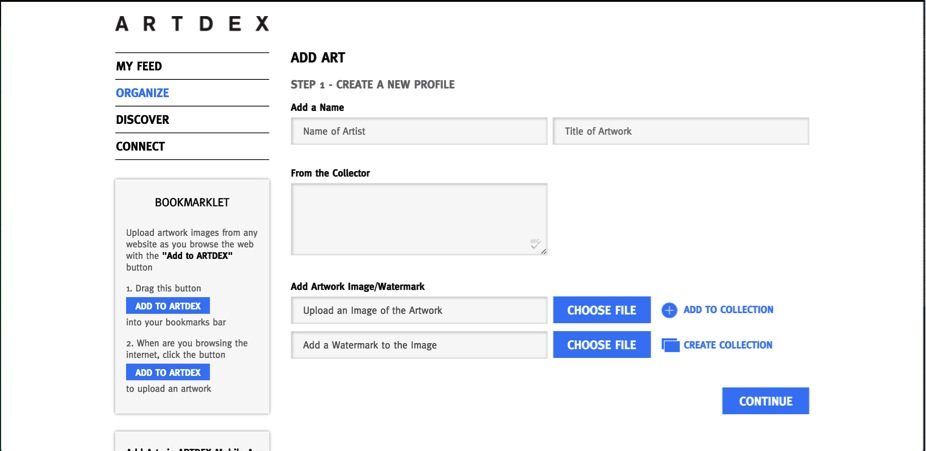
Task: Click the ARTDEX logo
Action: coord(192,24)
